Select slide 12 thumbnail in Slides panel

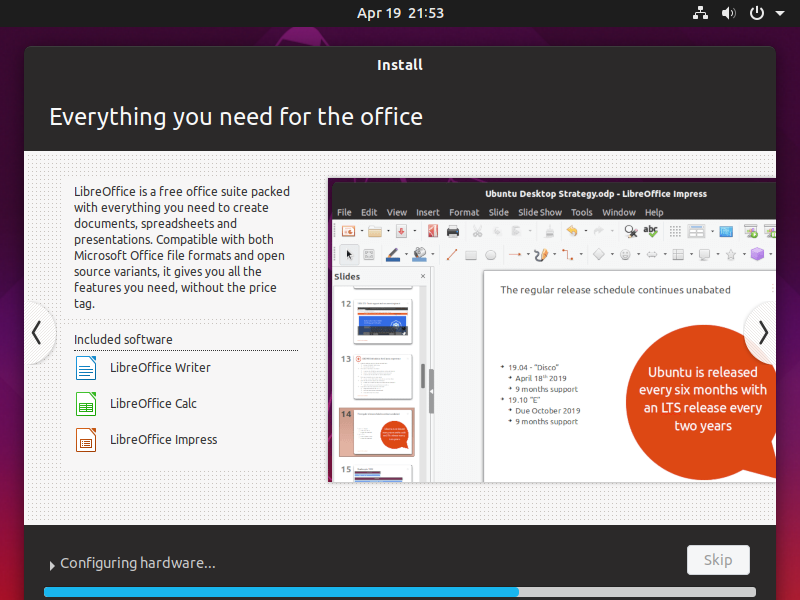coord(383,321)
